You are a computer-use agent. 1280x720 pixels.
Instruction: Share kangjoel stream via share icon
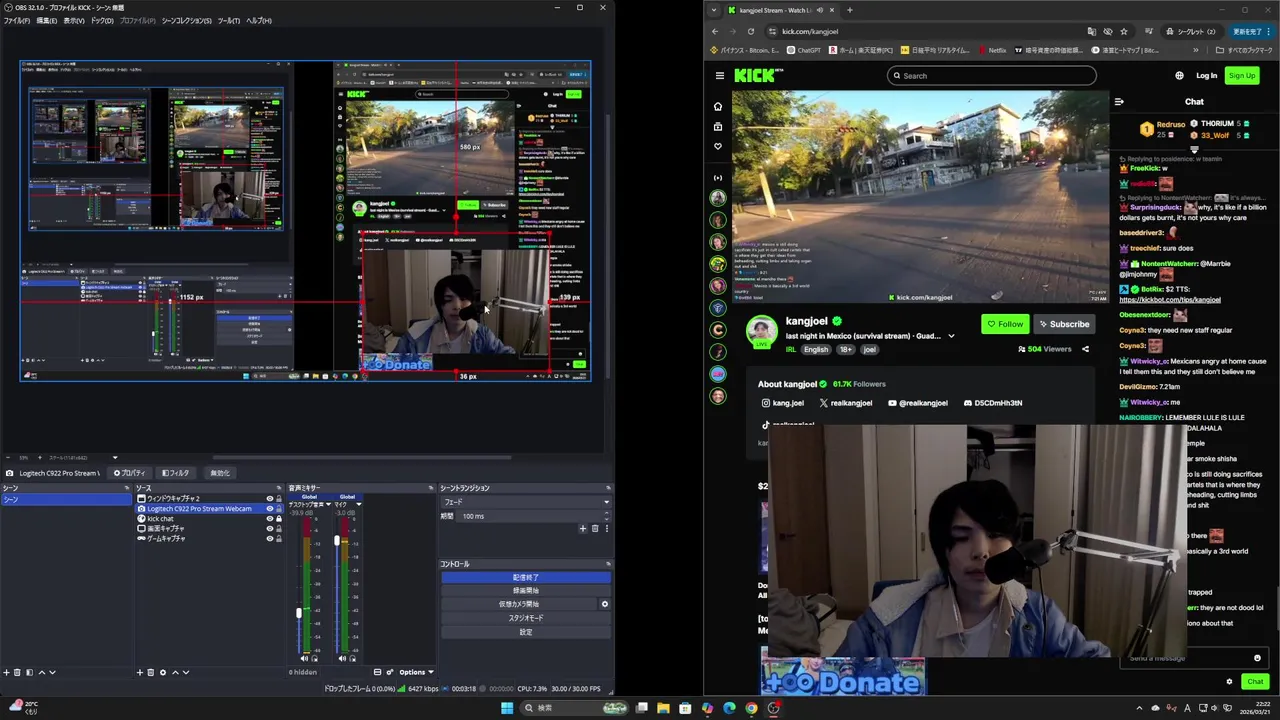pyautogui.click(x=1085, y=349)
